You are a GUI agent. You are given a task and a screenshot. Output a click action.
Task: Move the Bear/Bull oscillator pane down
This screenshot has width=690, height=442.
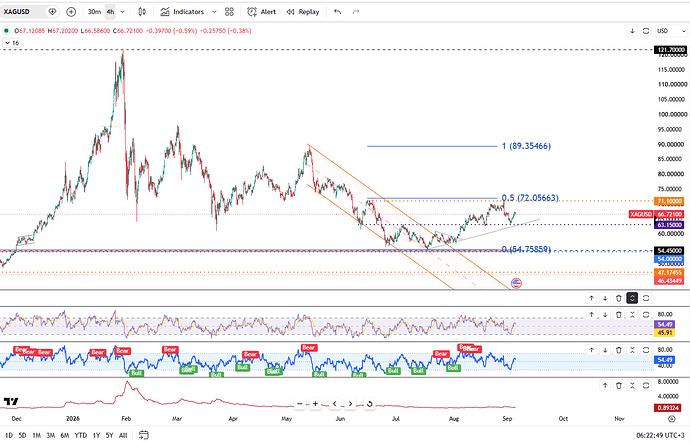(x=605, y=350)
